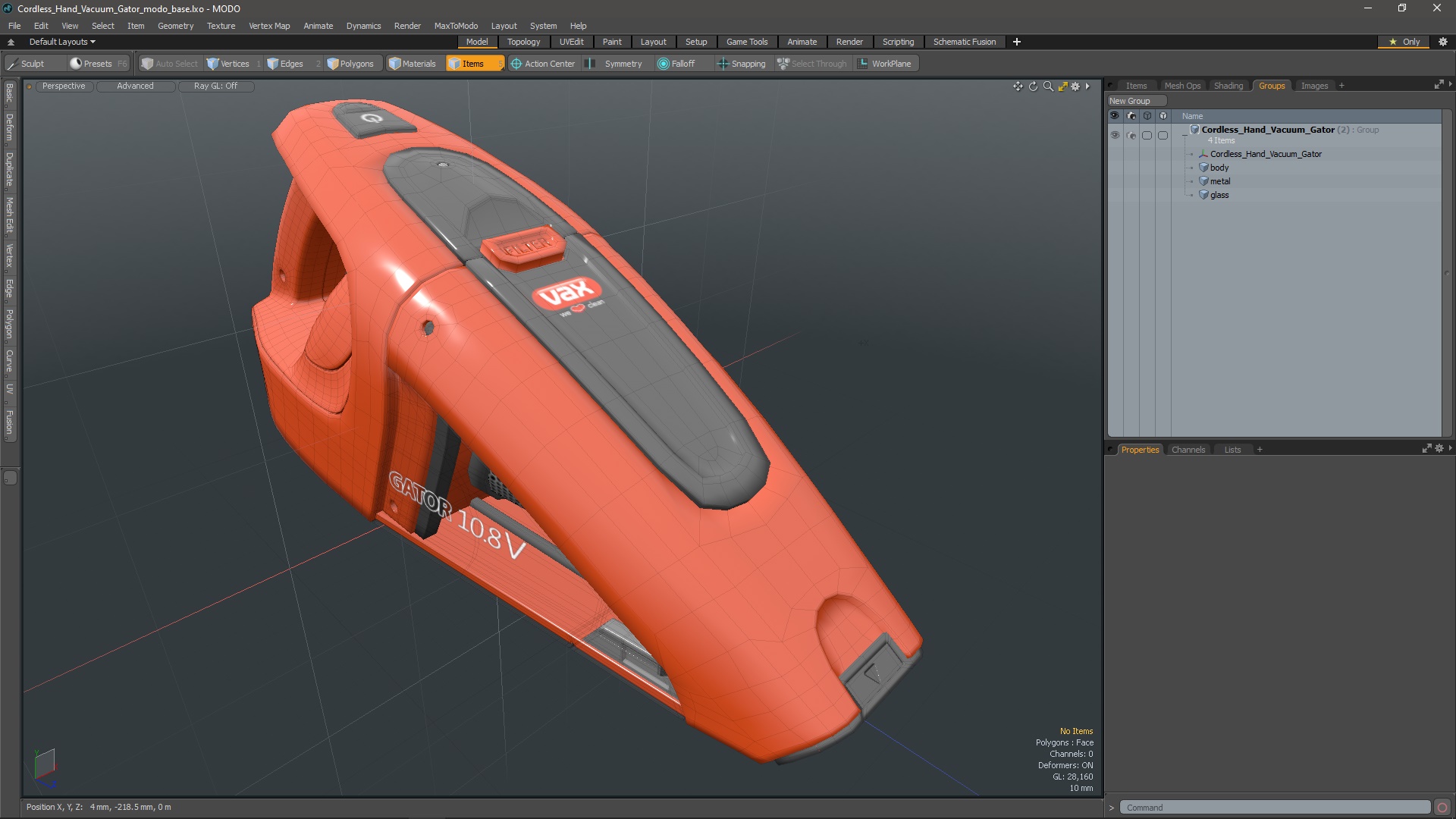Viewport: 1456px width, 819px height.
Task: Enable Auto Select mode
Action: pos(169,64)
